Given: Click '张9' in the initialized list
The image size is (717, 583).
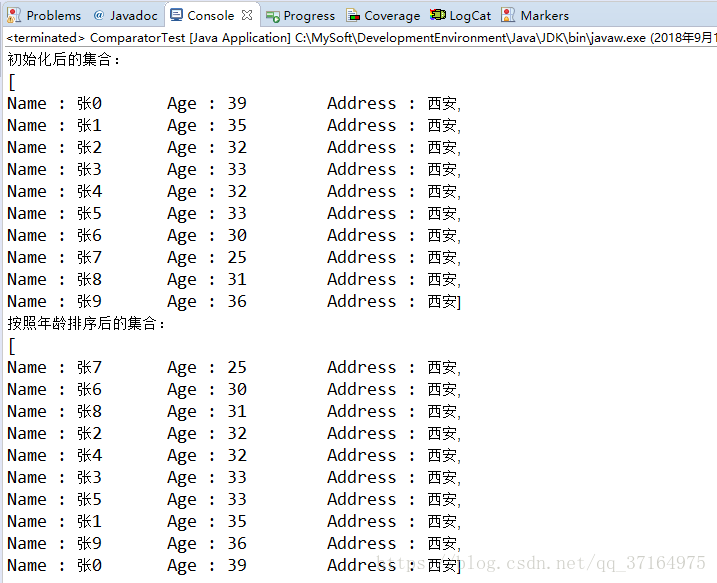Looking at the screenshot, I should 89,301.
